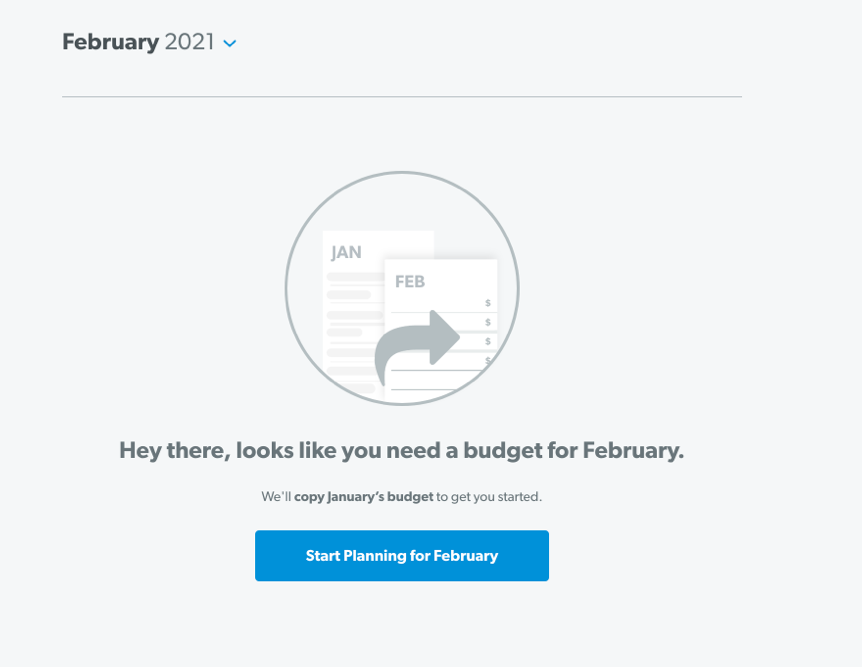Viewport: 862px width, 667px height.
Task: Click the Start Planning for February button
Action: (x=401, y=555)
